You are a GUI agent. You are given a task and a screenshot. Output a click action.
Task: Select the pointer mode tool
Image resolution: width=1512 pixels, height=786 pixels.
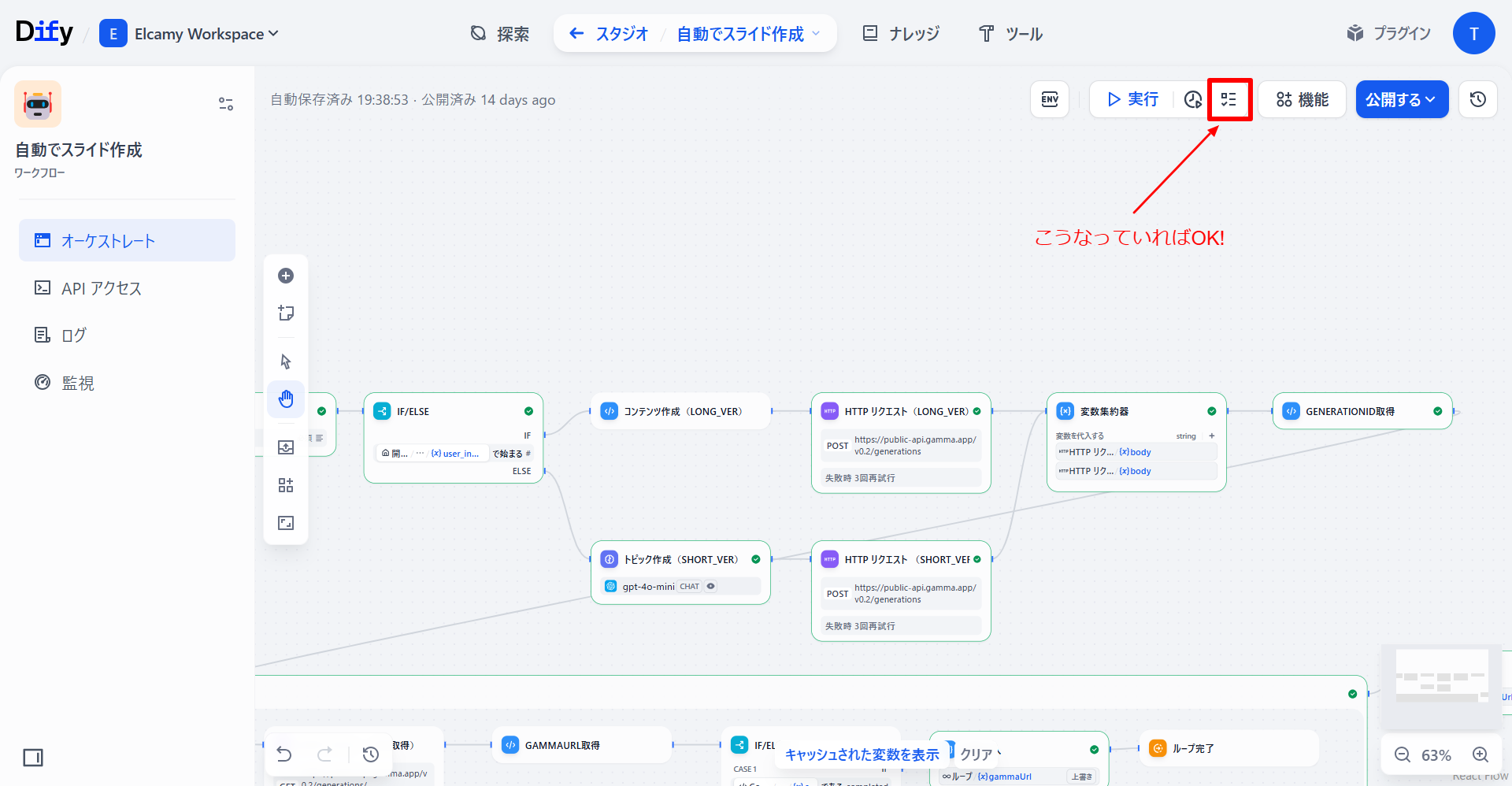[286, 361]
